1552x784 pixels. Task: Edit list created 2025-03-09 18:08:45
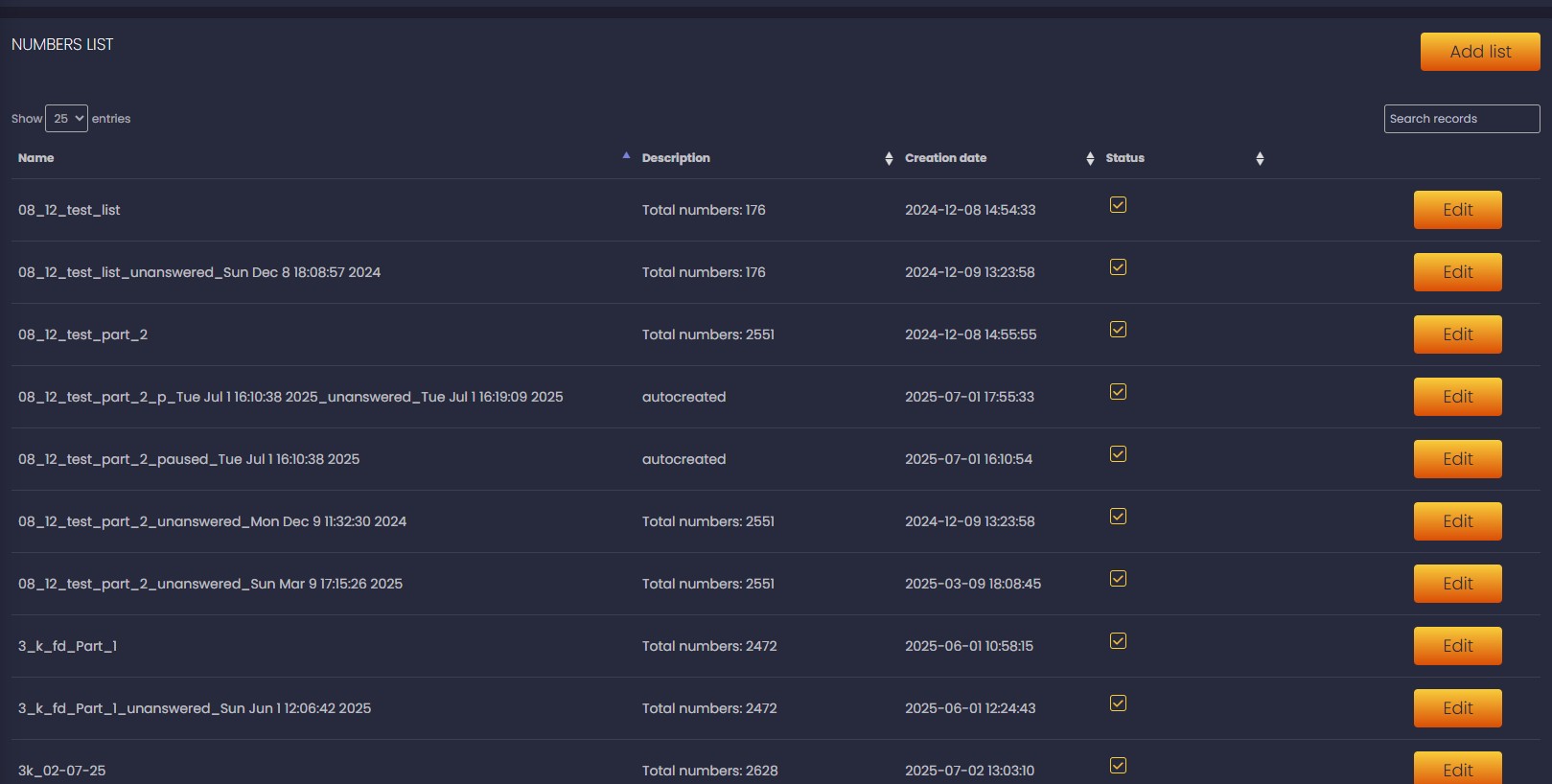[1457, 584]
